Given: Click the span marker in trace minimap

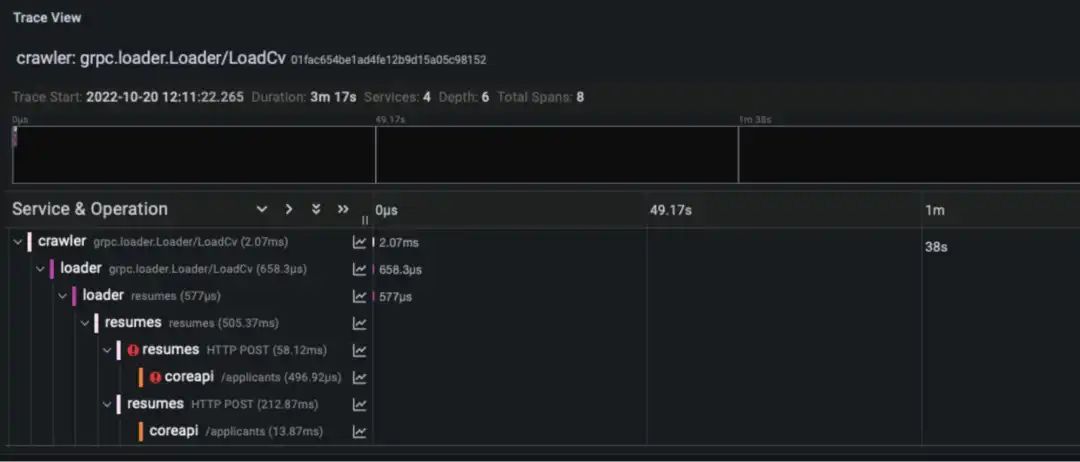Looking at the screenshot, I should (x=14, y=136).
